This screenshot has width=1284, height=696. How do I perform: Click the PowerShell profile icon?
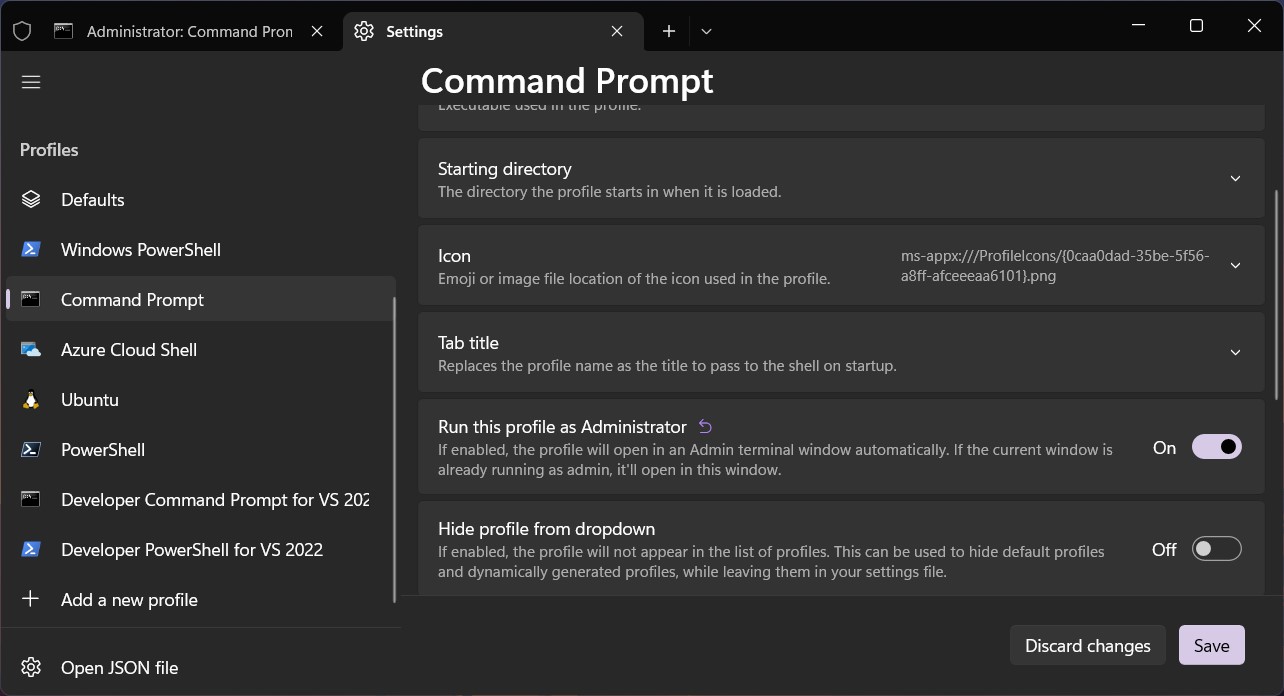(31, 450)
